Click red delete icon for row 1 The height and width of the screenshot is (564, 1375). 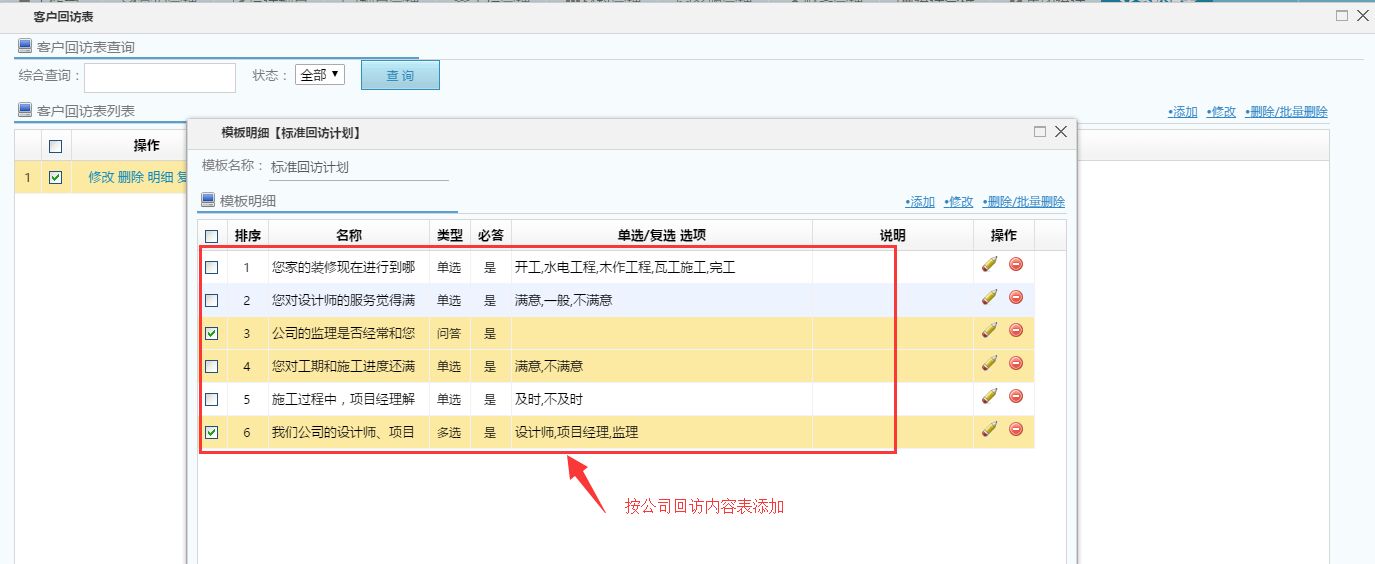[x=1016, y=265]
